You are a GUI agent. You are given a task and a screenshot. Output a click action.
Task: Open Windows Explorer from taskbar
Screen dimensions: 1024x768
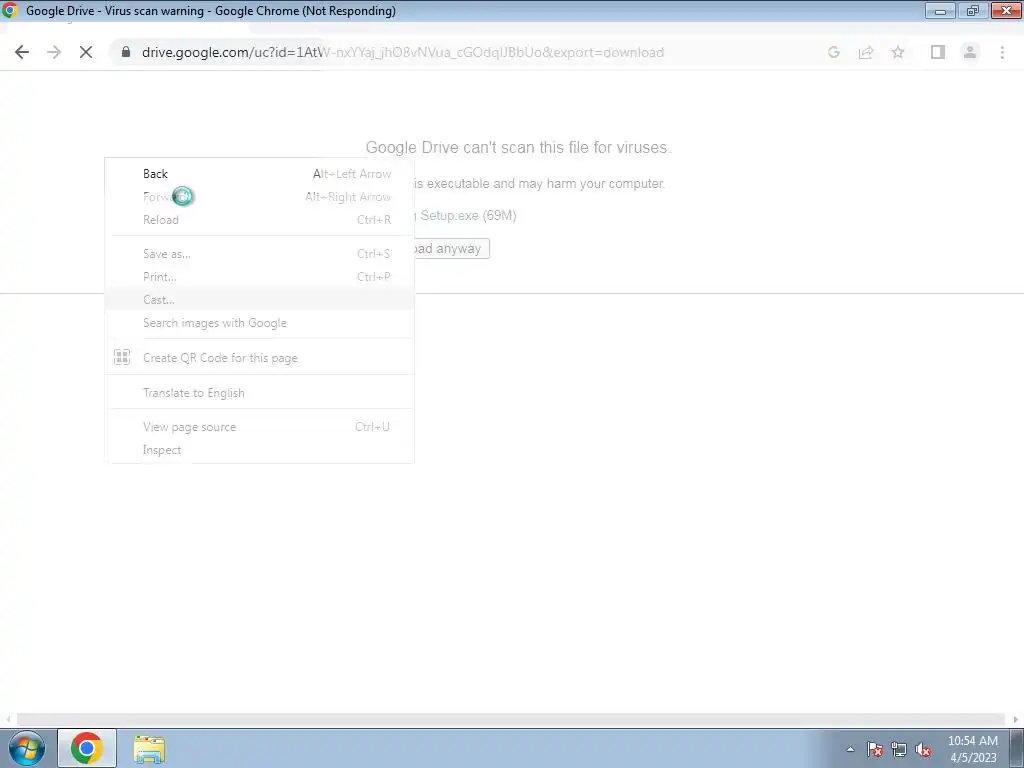(149, 748)
